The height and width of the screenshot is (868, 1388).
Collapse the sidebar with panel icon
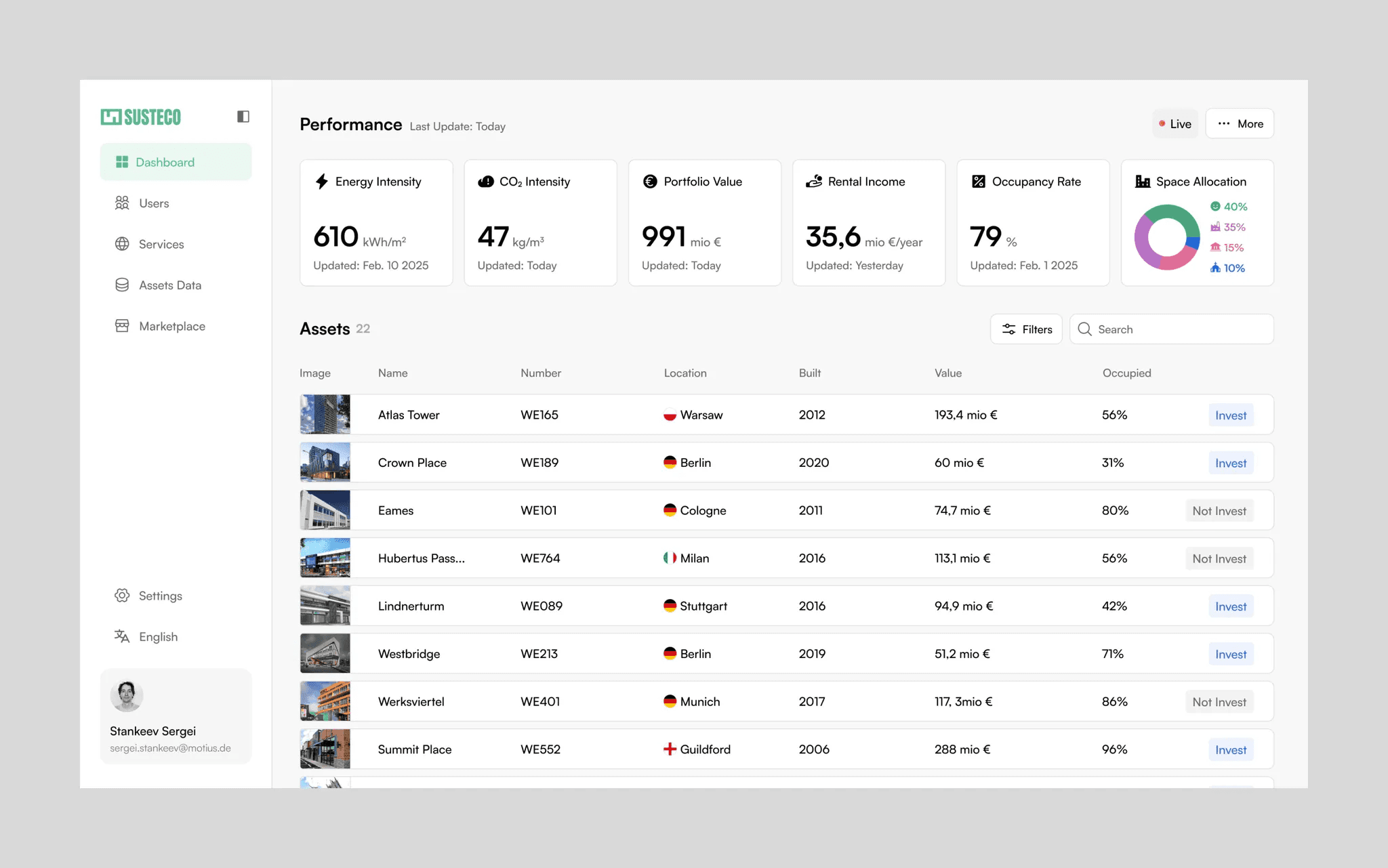(x=243, y=117)
